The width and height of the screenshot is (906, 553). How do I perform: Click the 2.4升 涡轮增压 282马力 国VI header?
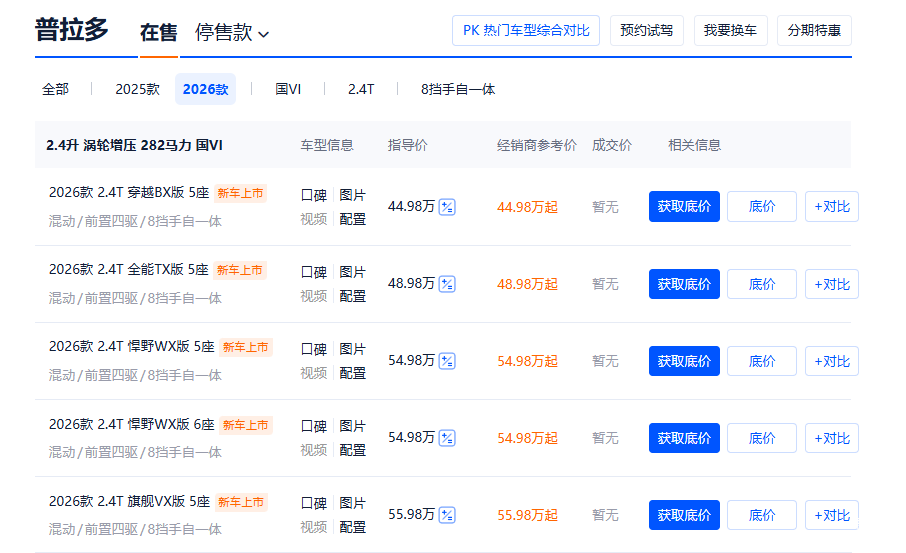coord(134,145)
